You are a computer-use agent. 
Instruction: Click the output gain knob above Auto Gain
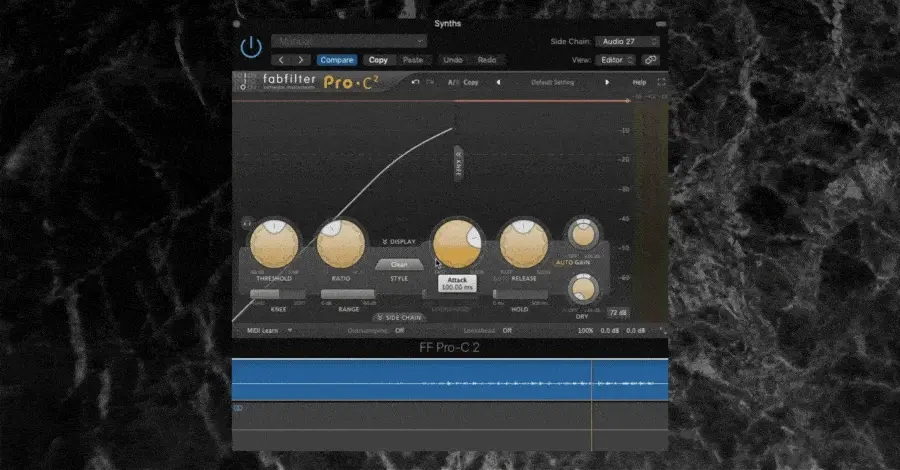click(x=583, y=235)
